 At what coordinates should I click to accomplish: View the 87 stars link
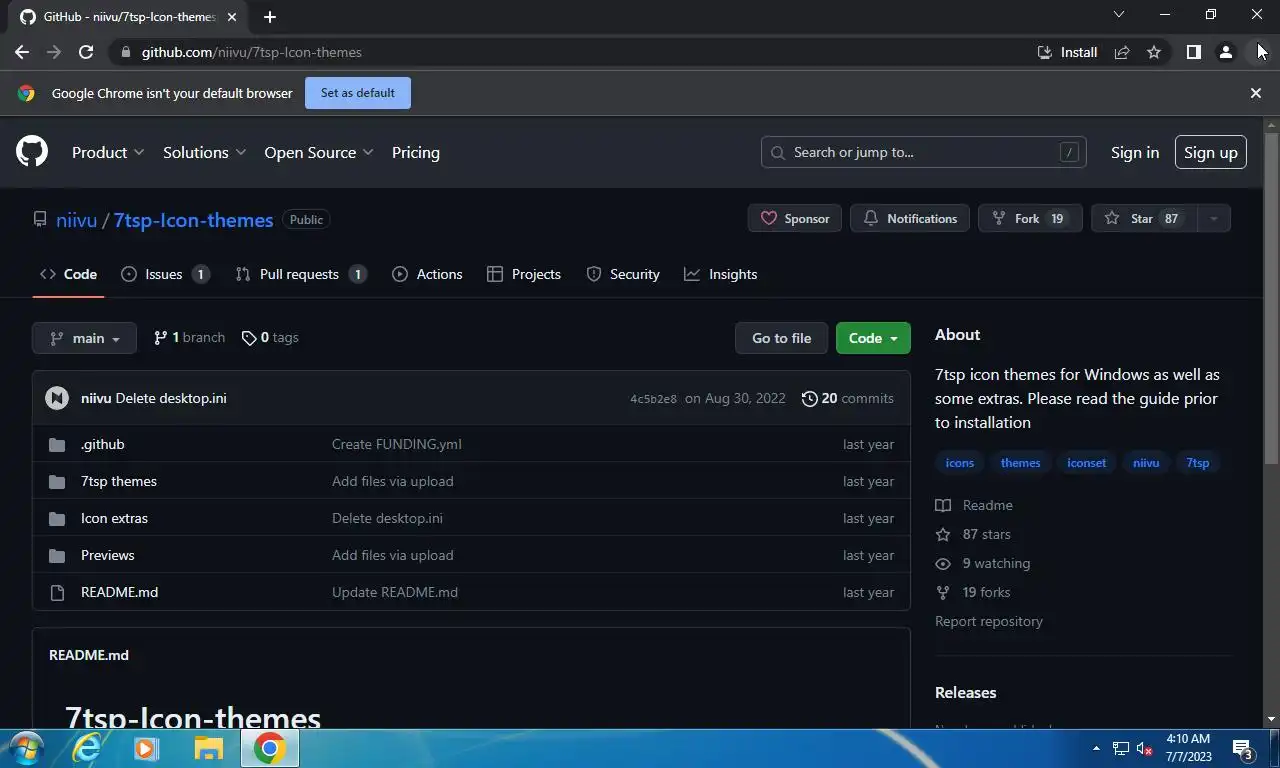pos(974,534)
